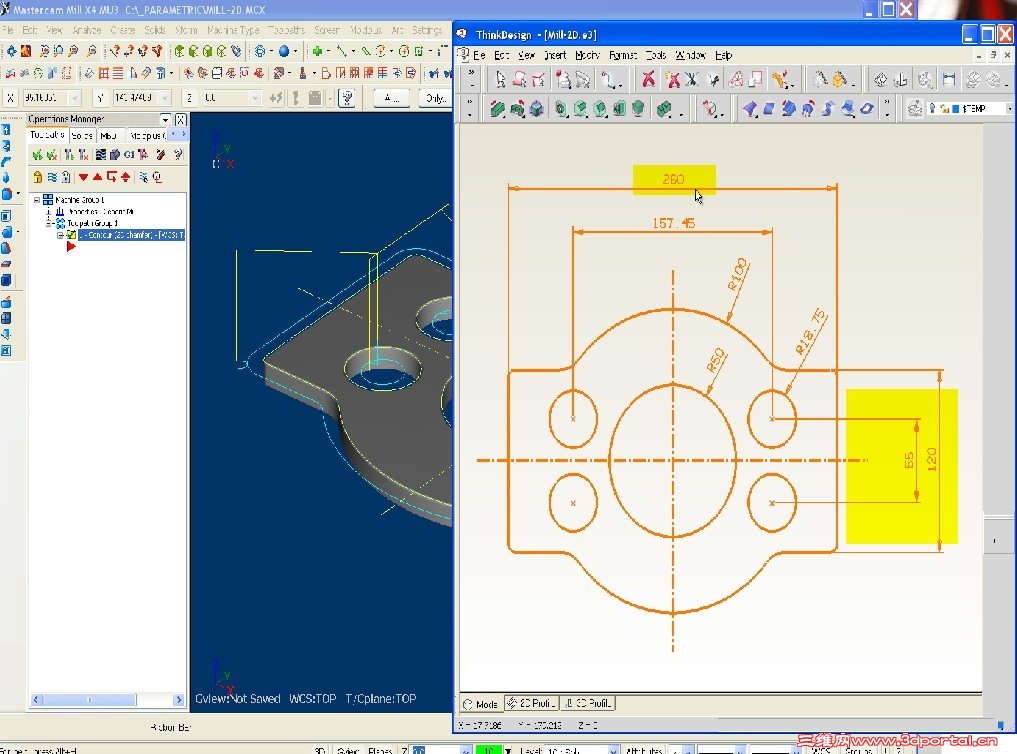Viewport: 1017px width, 754px height.
Task: Close the Operations Manager panel
Action: click(x=180, y=119)
